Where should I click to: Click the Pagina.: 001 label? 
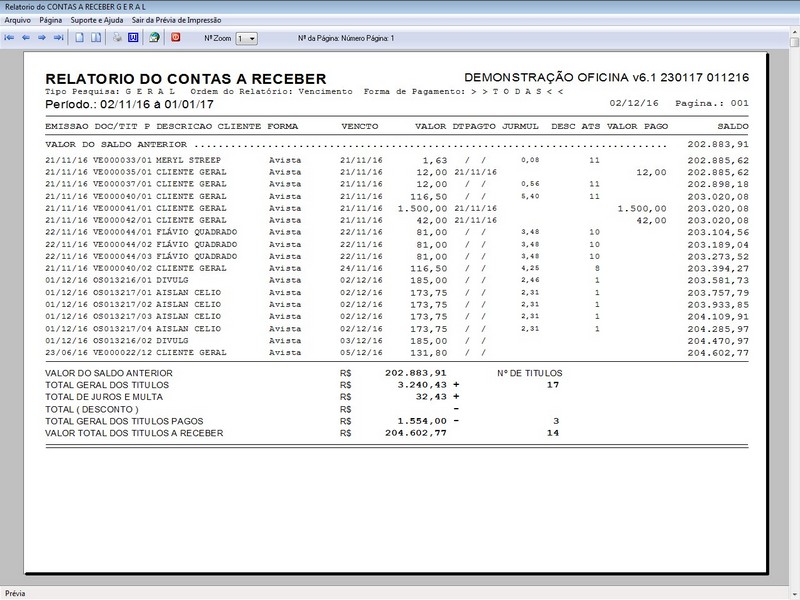click(x=712, y=104)
